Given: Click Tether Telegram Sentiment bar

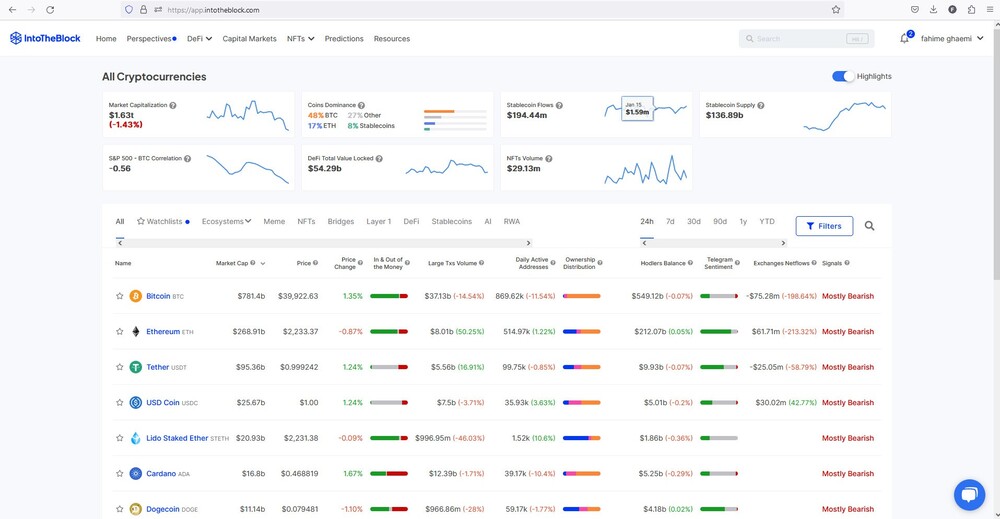Looking at the screenshot, I should pos(719,367).
